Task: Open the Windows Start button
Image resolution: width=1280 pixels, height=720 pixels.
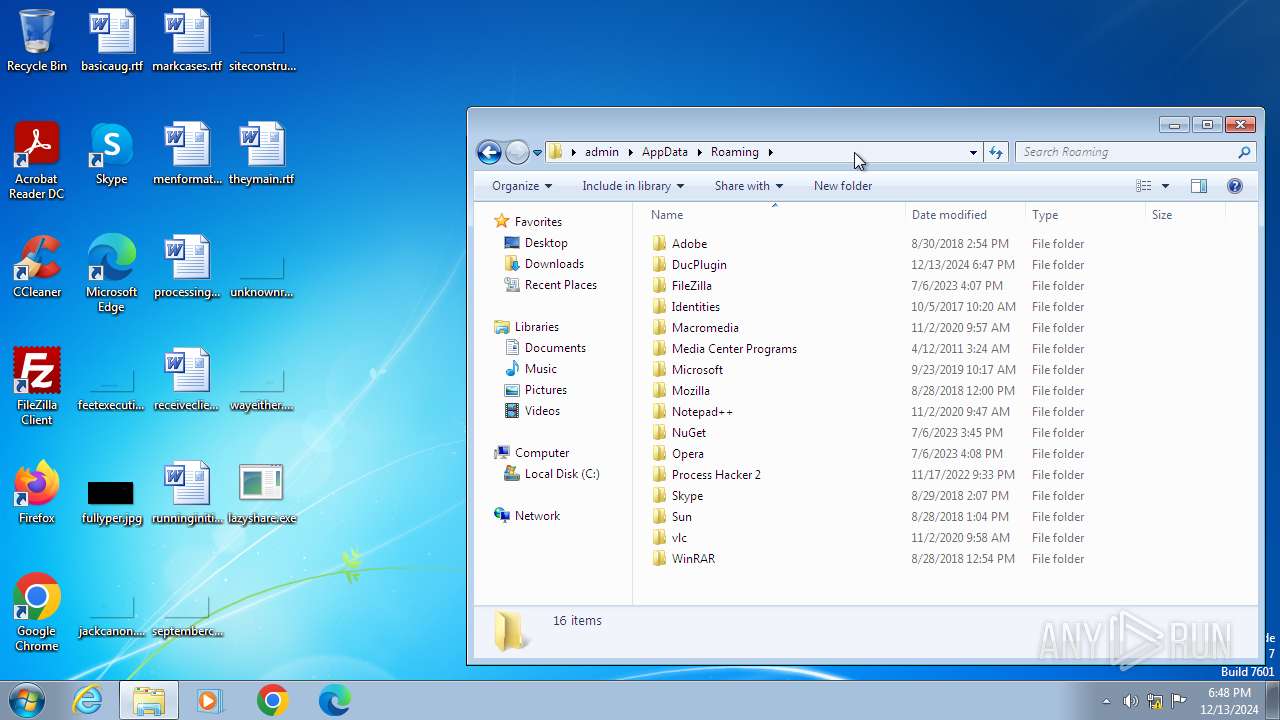Action: pos(27,700)
